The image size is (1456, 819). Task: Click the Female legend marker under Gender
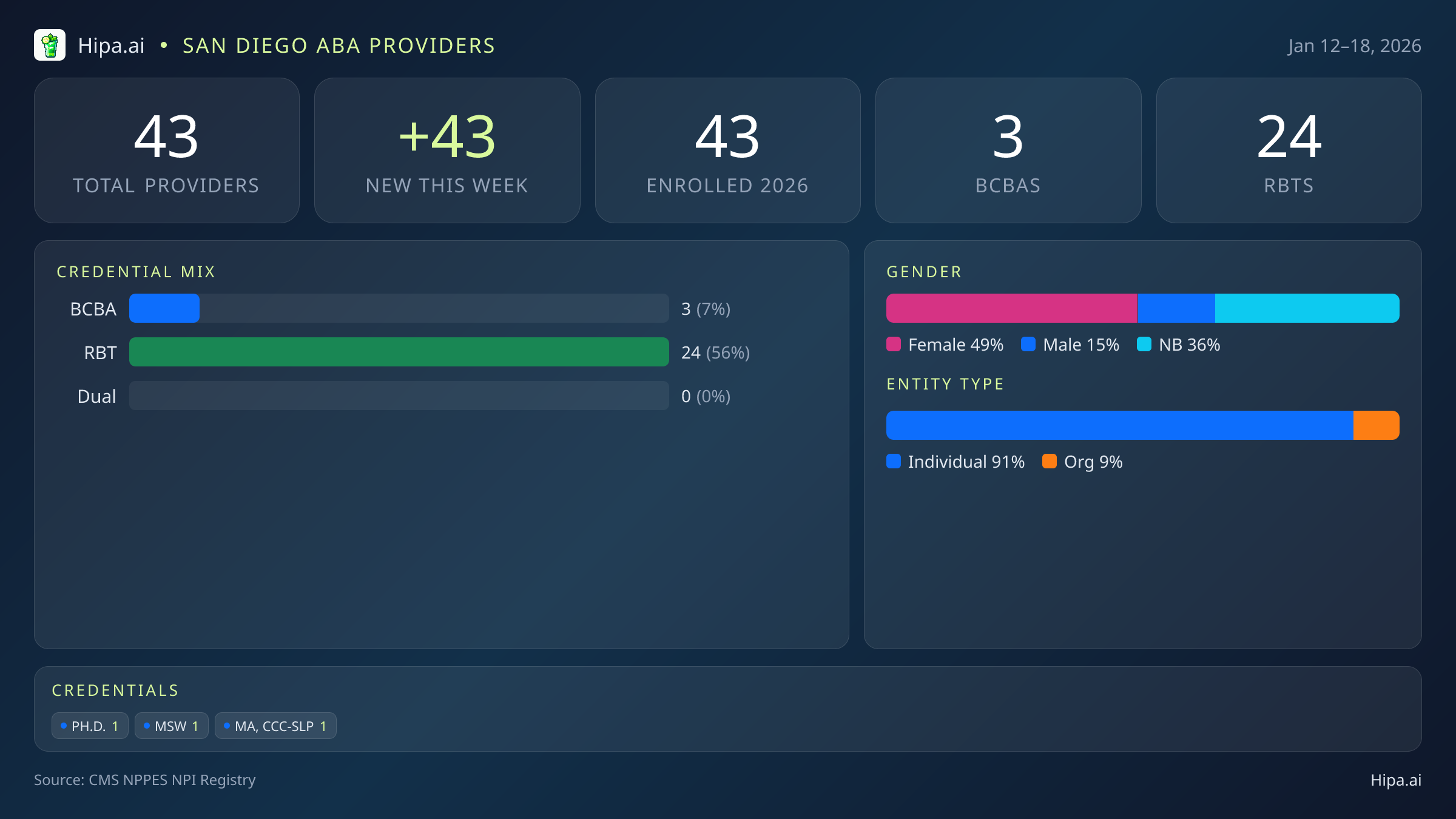click(x=894, y=344)
